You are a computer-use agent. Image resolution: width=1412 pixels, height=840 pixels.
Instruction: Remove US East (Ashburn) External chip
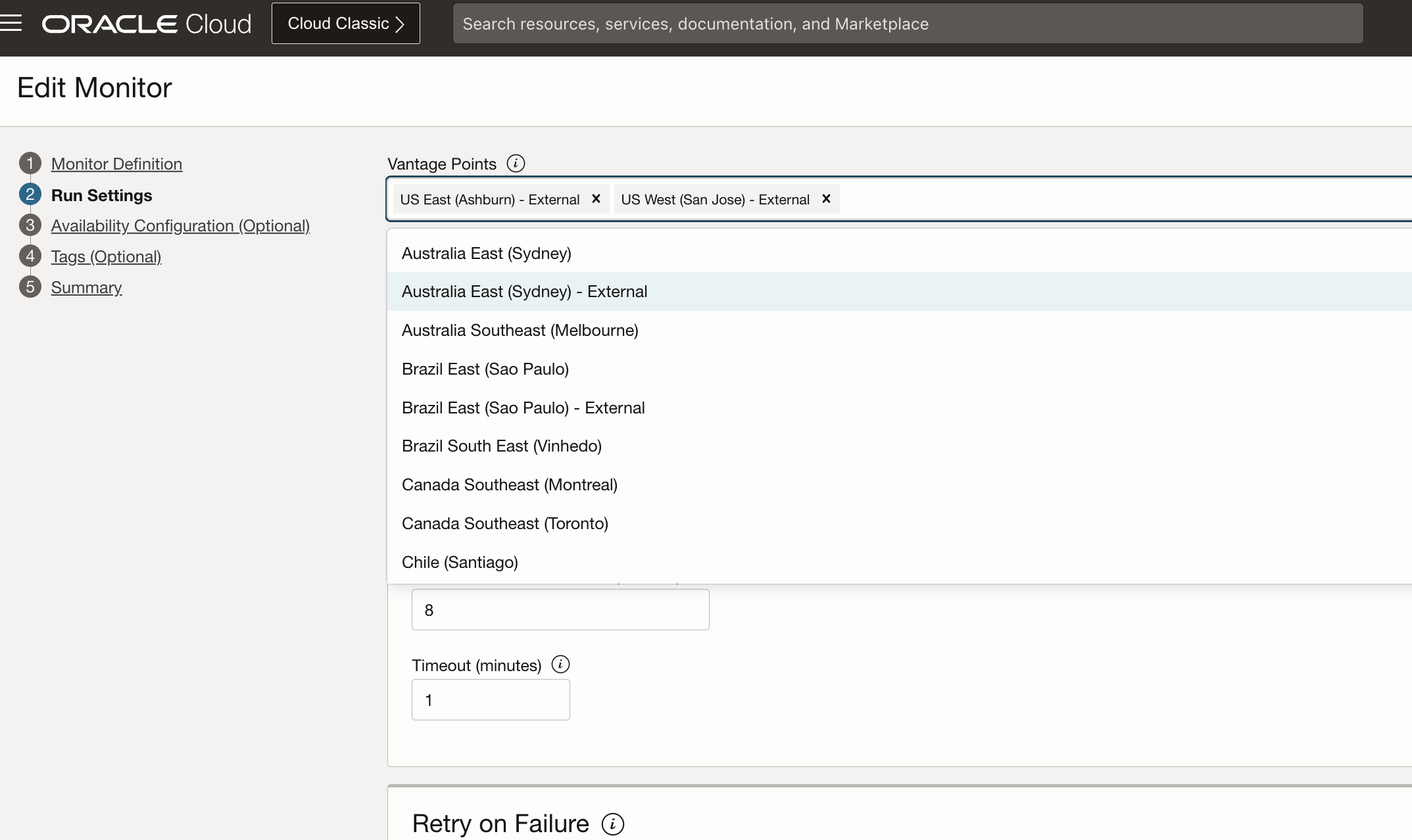coord(596,198)
